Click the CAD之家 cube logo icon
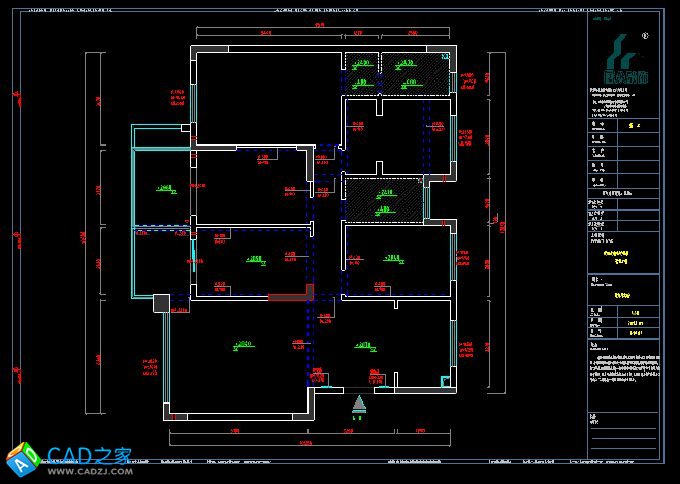680x484 pixels. point(22,459)
